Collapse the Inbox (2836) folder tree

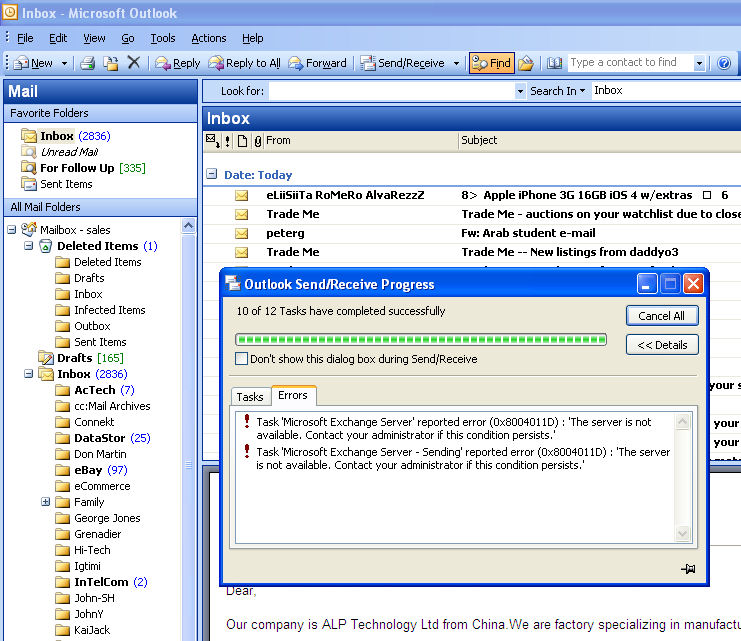point(29,374)
